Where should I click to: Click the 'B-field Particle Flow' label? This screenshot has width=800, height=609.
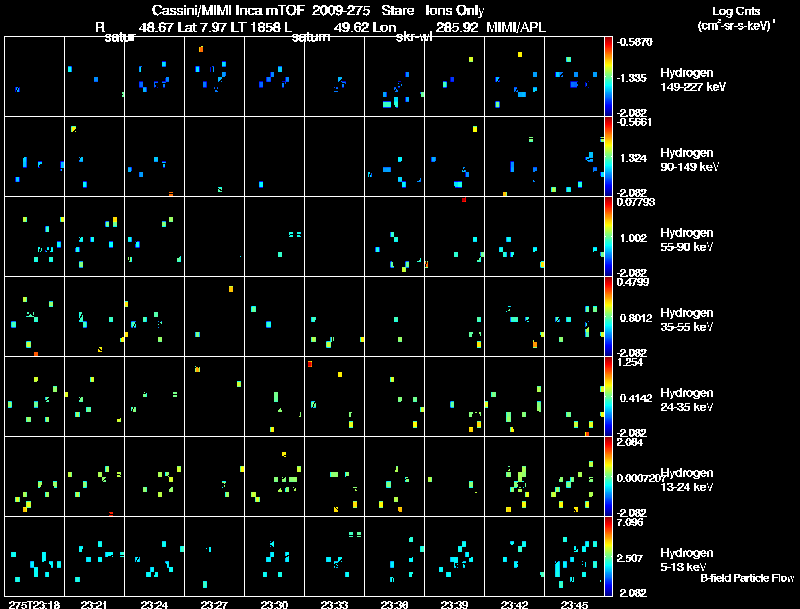pos(747,578)
